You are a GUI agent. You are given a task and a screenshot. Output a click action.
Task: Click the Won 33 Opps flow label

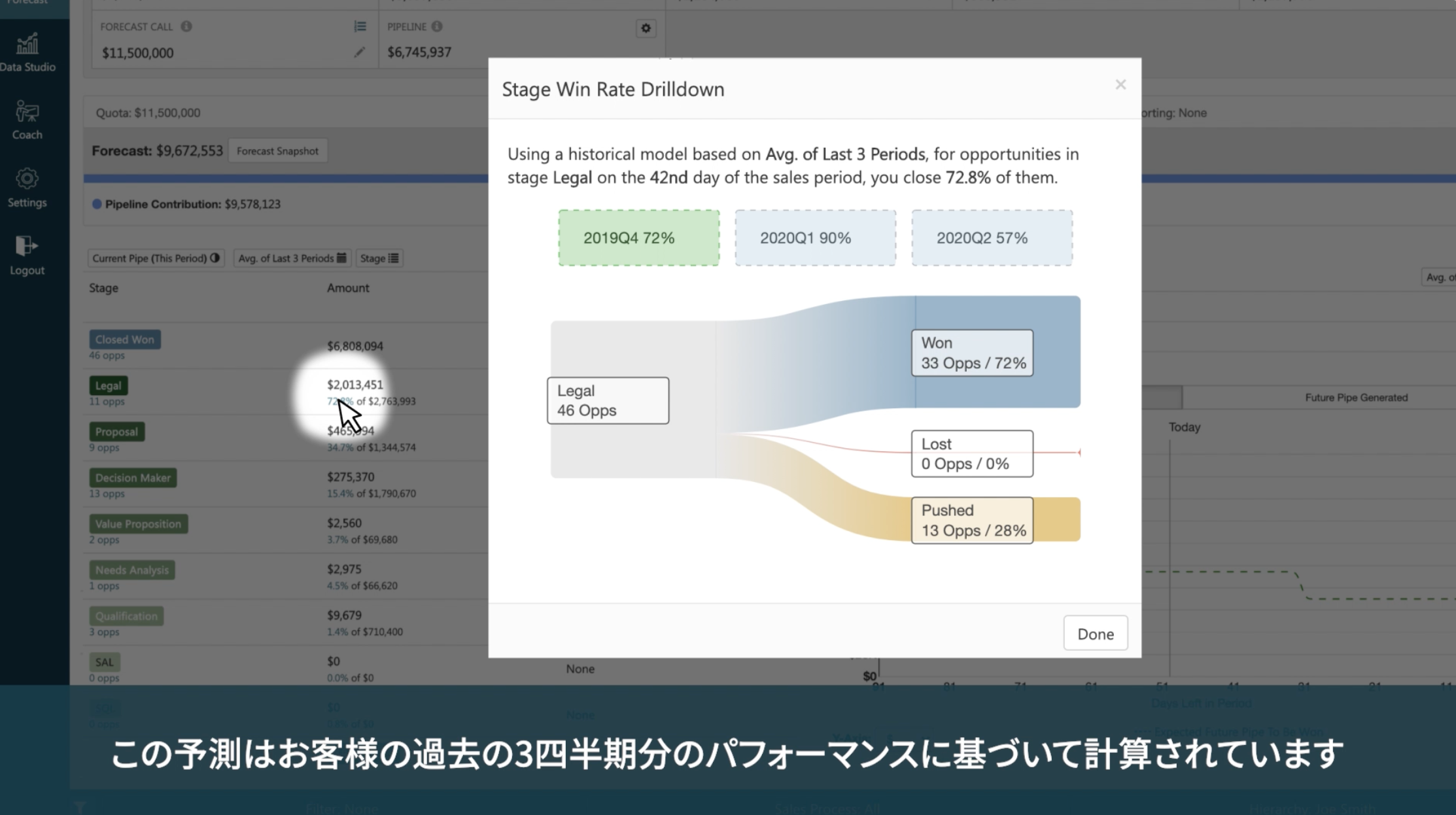click(972, 353)
